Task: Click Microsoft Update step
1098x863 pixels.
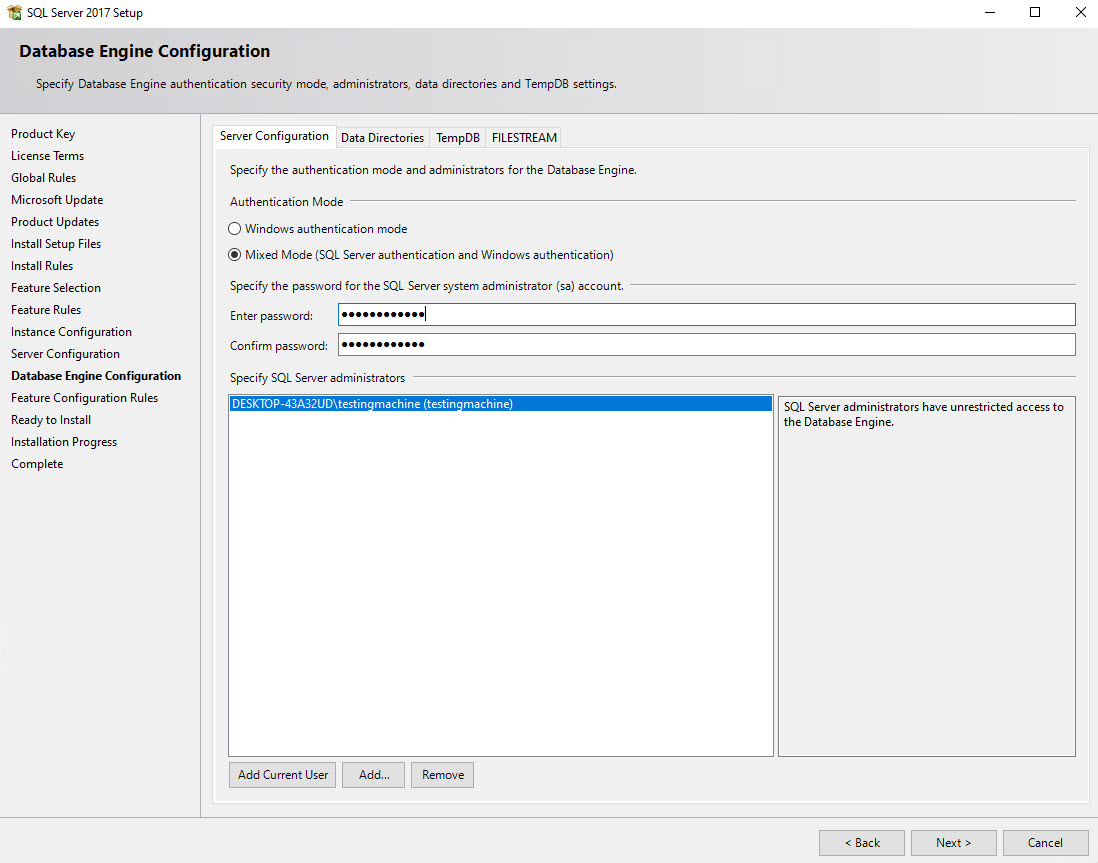Action: (x=57, y=200)
